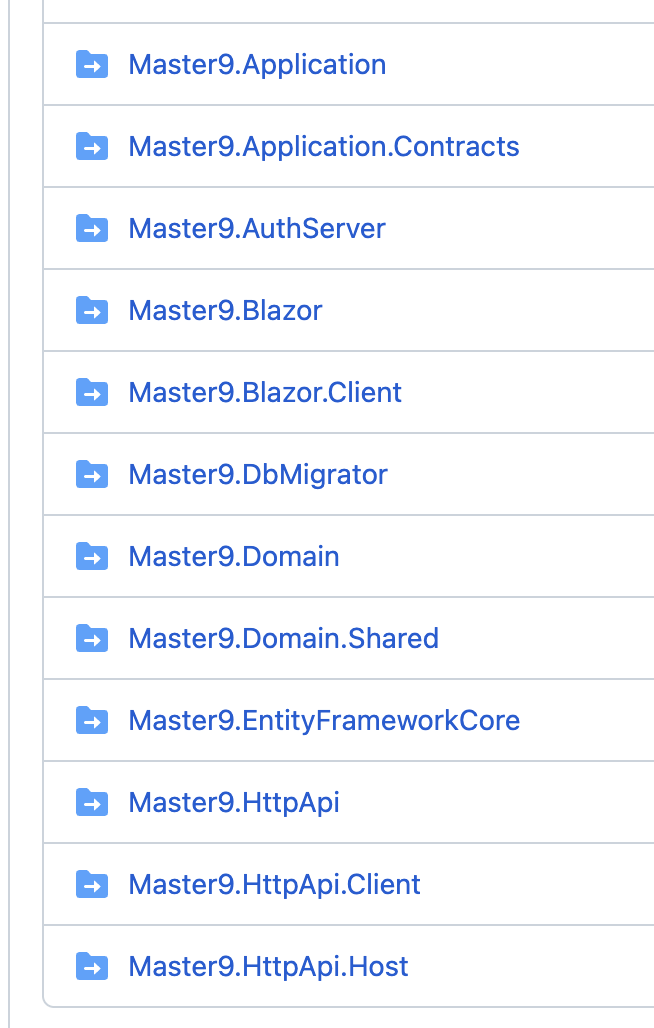Click the folder icon beside Master9.Application
Viewport: 654px width, 1028px height.
click(92, 65)
